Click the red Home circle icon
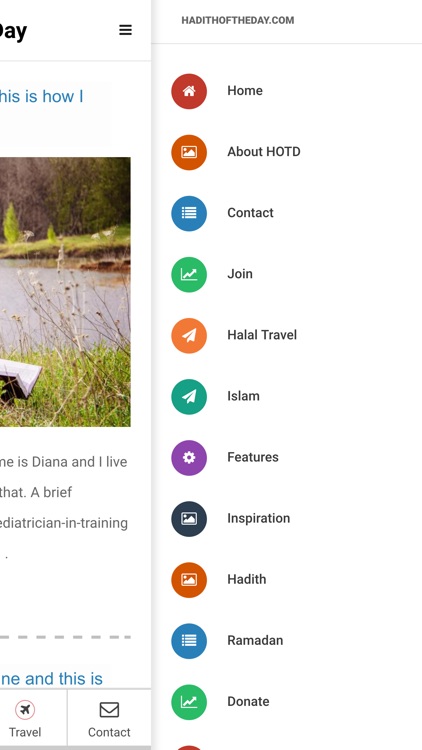The width and height of the screenshot is (422, 750). coord(189,91)
